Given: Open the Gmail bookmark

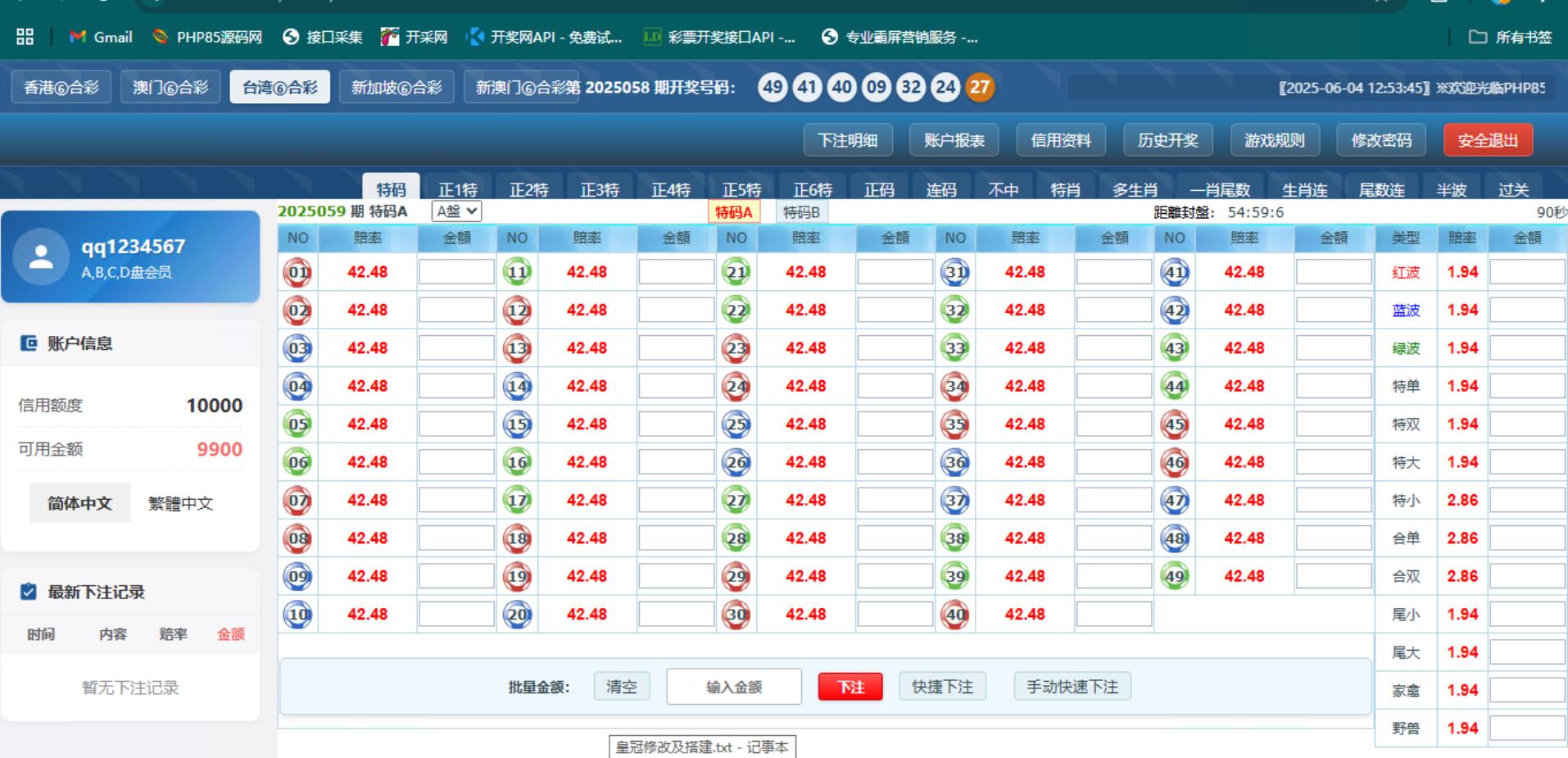Looking at the screenshot, I should pyautogui.click(x=102, y=37).
